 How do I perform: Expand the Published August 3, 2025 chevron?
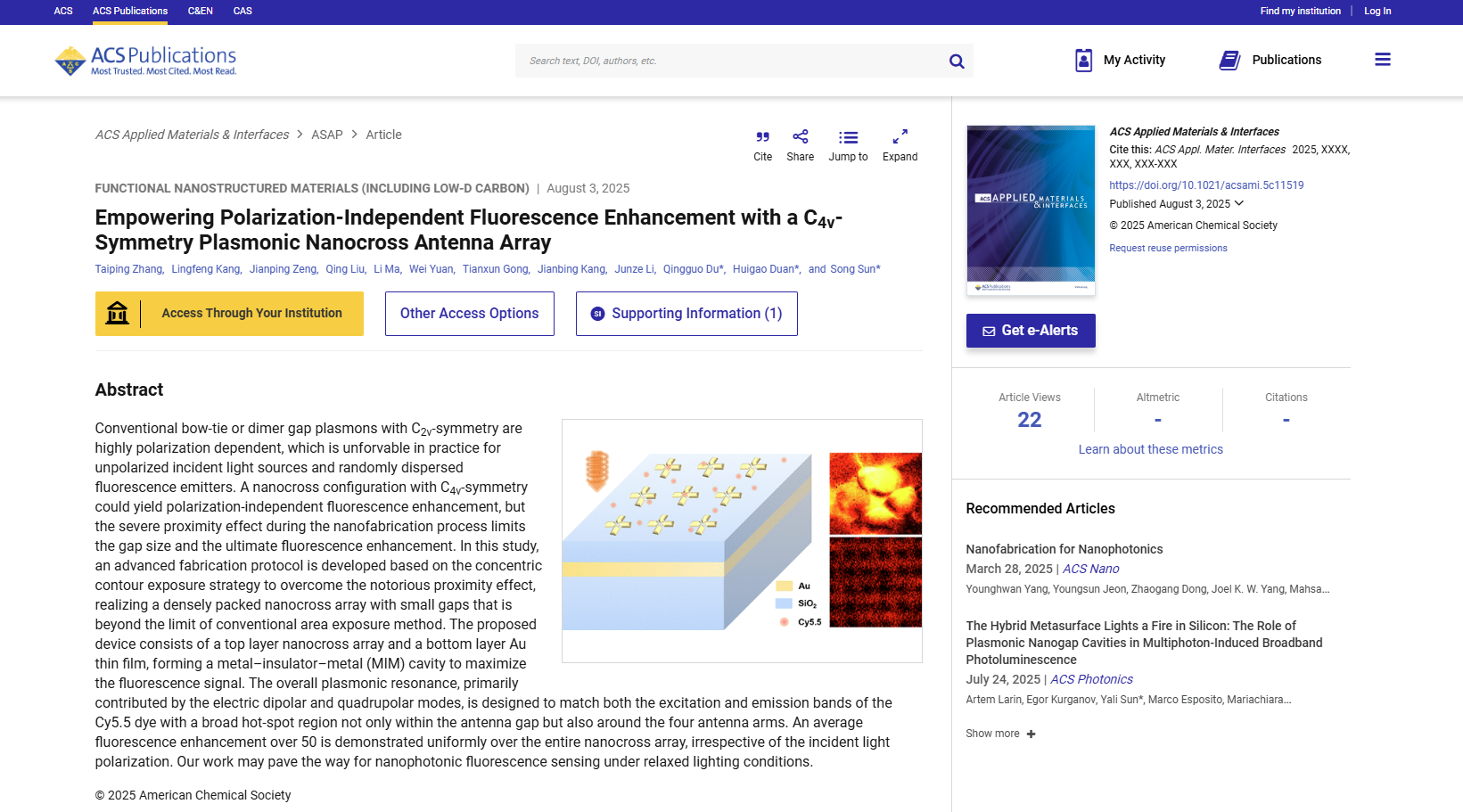click(1239, 204)
